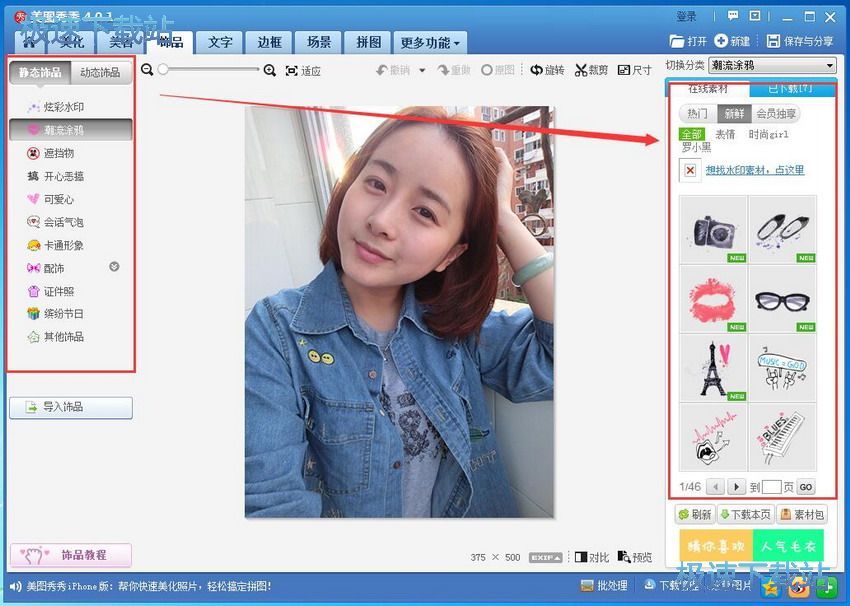Go to previous material page arrow
The width and height of the screenshot is (850, 606).
(716, 487)
